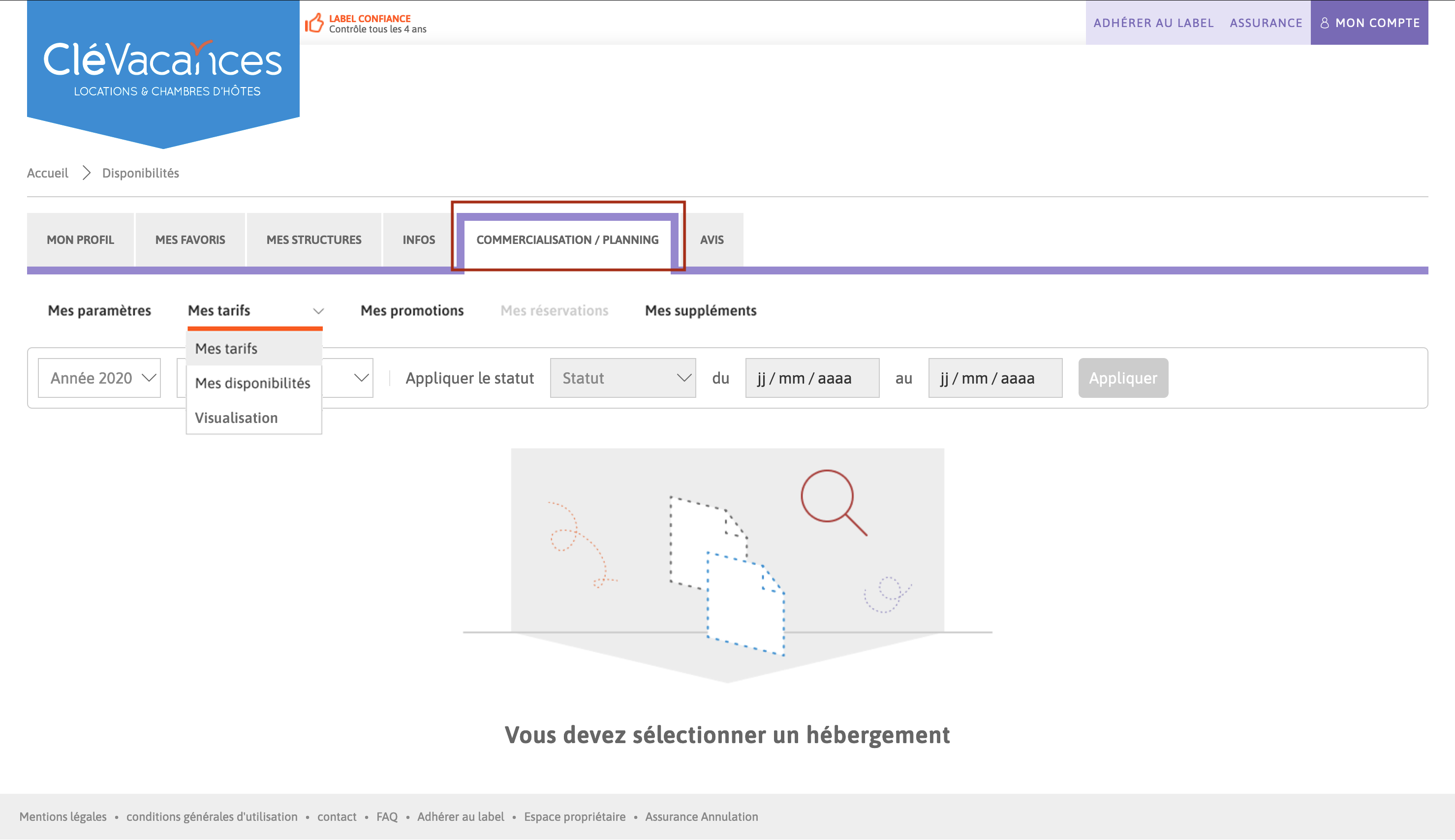Click the Mes disponibilités submenu item

coord(253,382)
